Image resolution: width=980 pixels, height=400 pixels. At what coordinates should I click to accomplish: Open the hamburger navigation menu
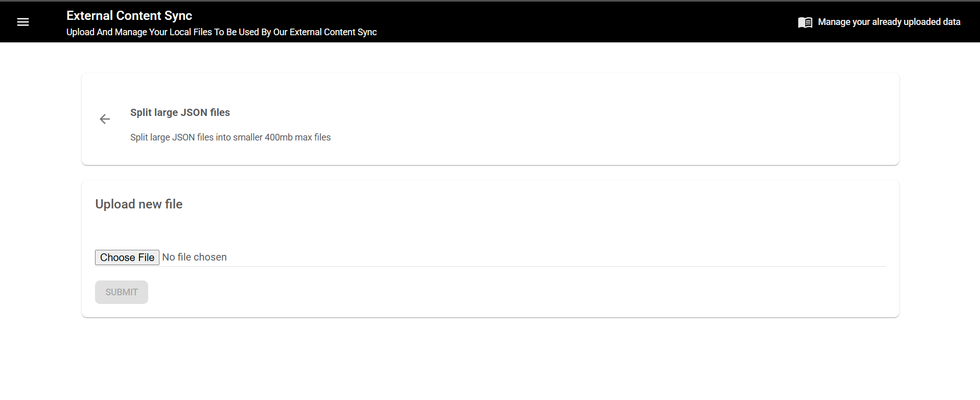[x=23, y=22]
